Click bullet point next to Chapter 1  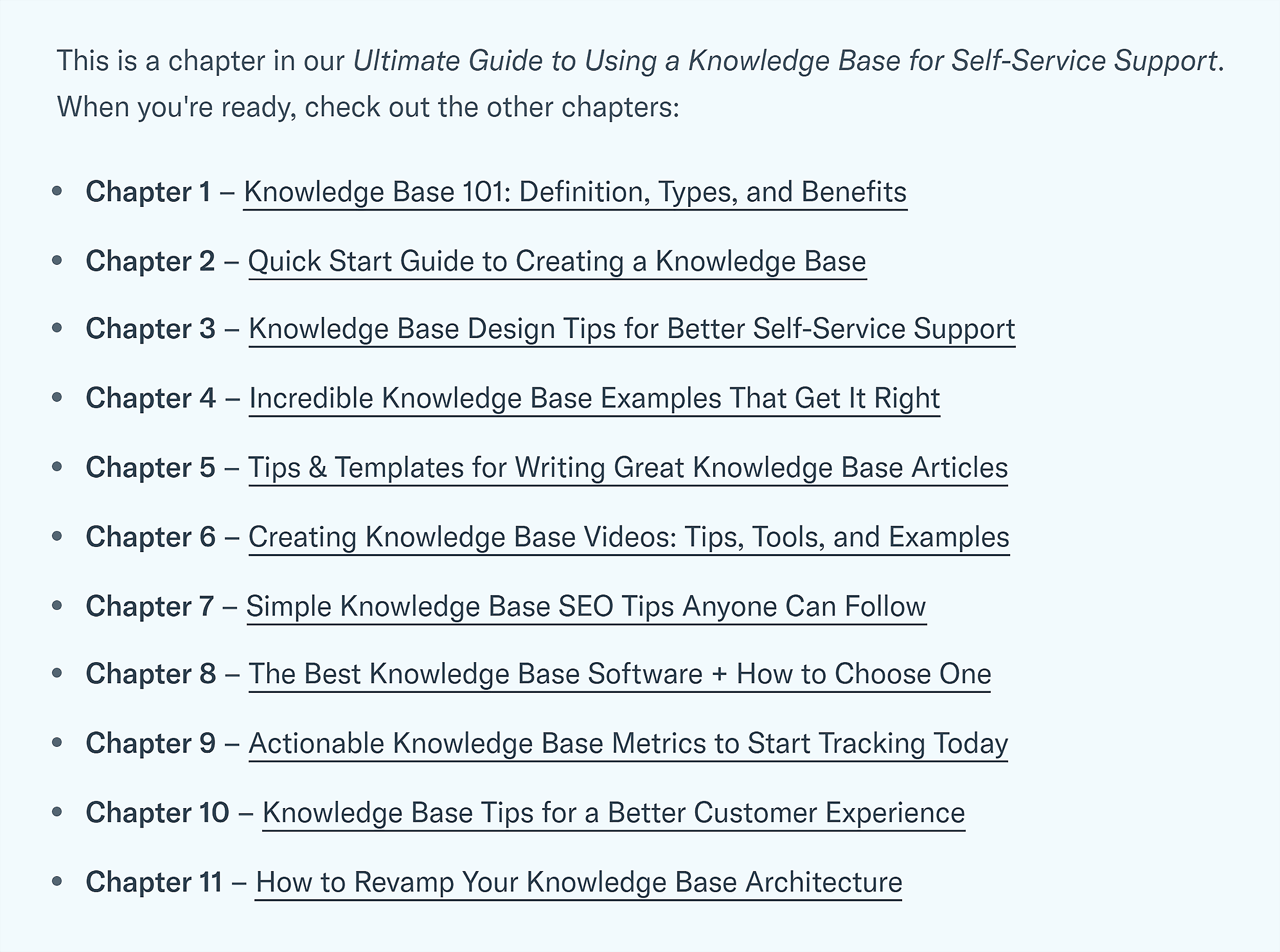click(62, 191)
